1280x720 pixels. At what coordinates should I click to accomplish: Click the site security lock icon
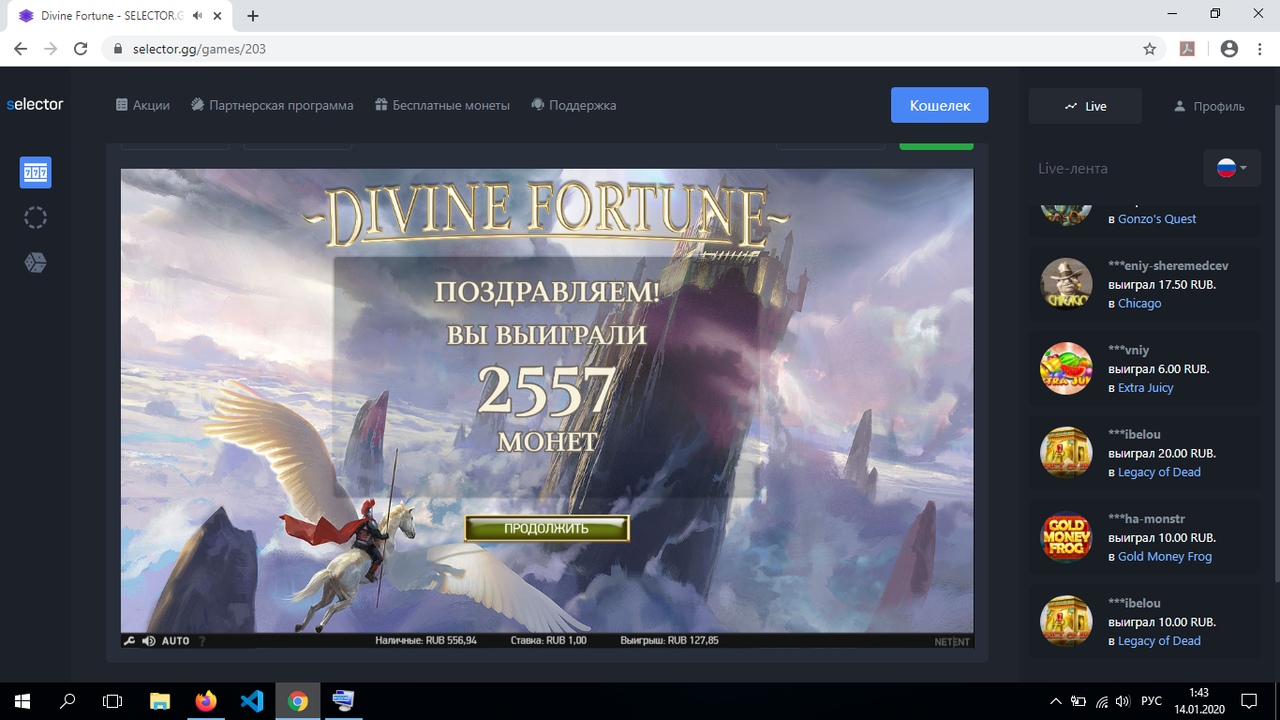(118, 48)
